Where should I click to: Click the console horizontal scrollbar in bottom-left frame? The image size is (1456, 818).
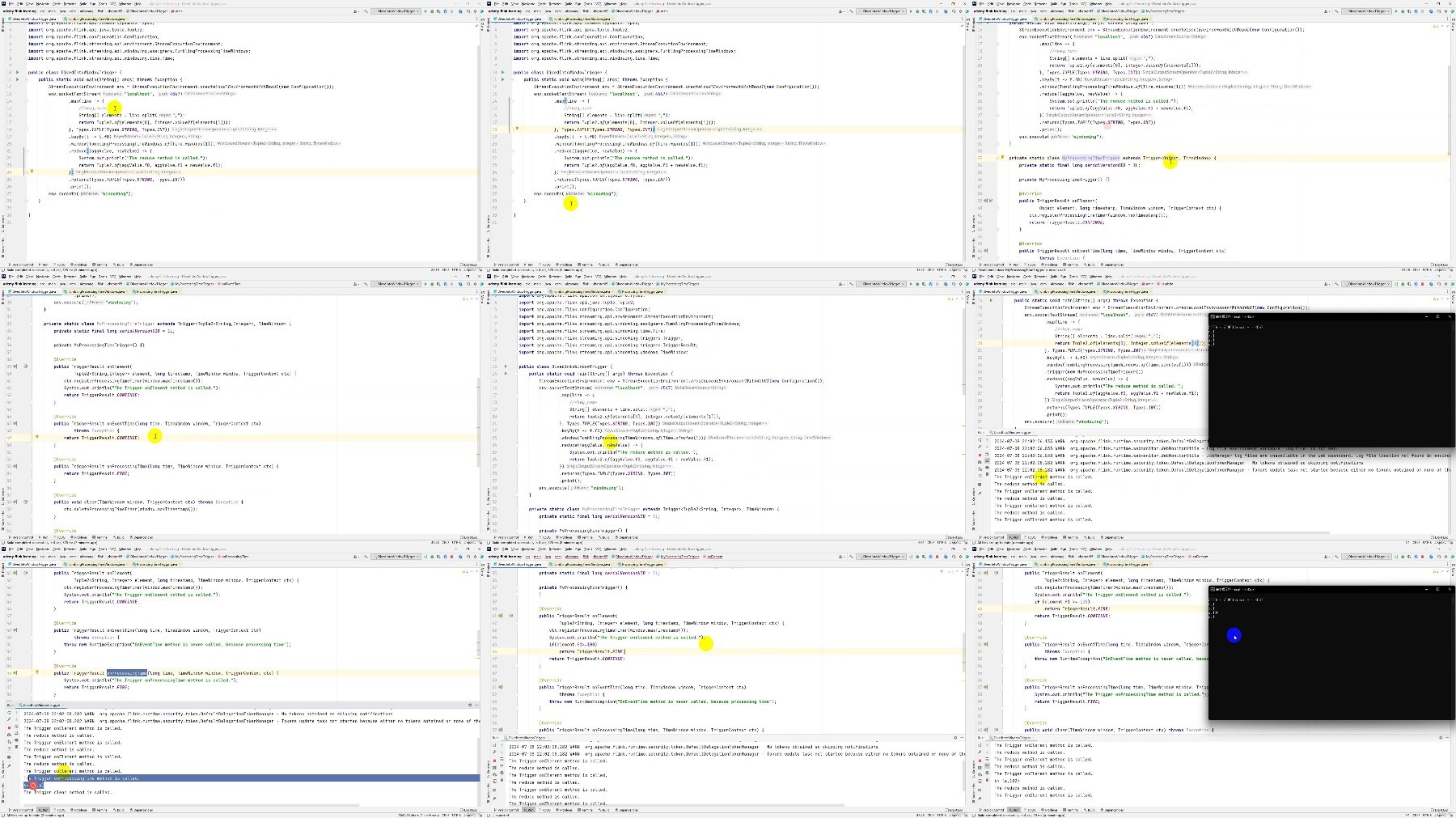coord(192,805)
